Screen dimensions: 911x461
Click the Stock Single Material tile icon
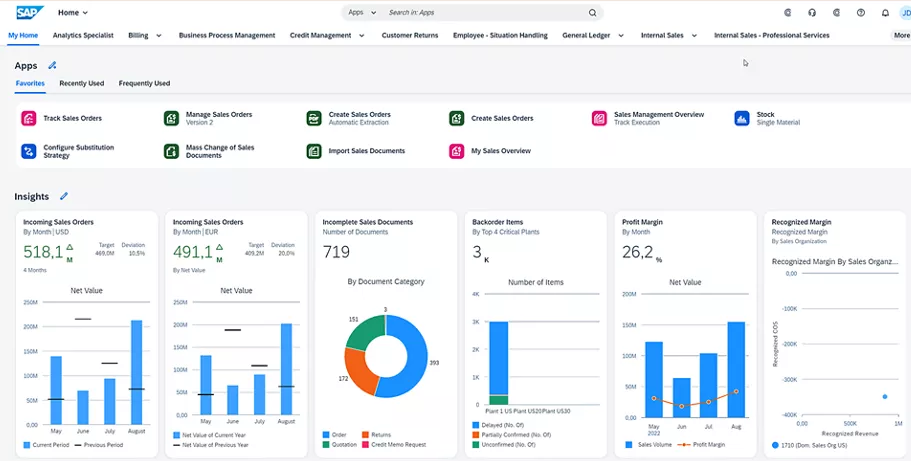click(741, 118)
